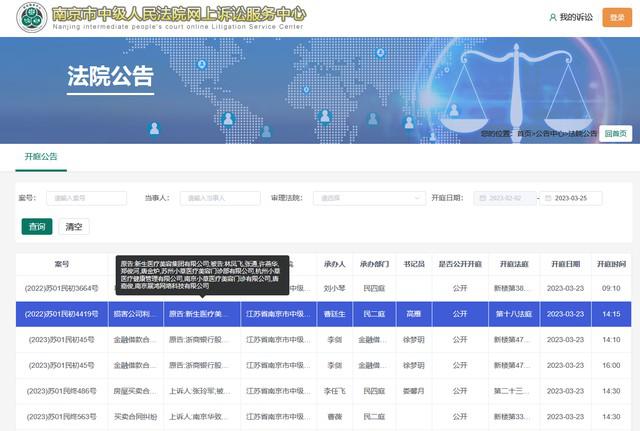Viewport: 640px width, 431px height.
Task: Focus the 案号 input field
Action: coord(86,198)
